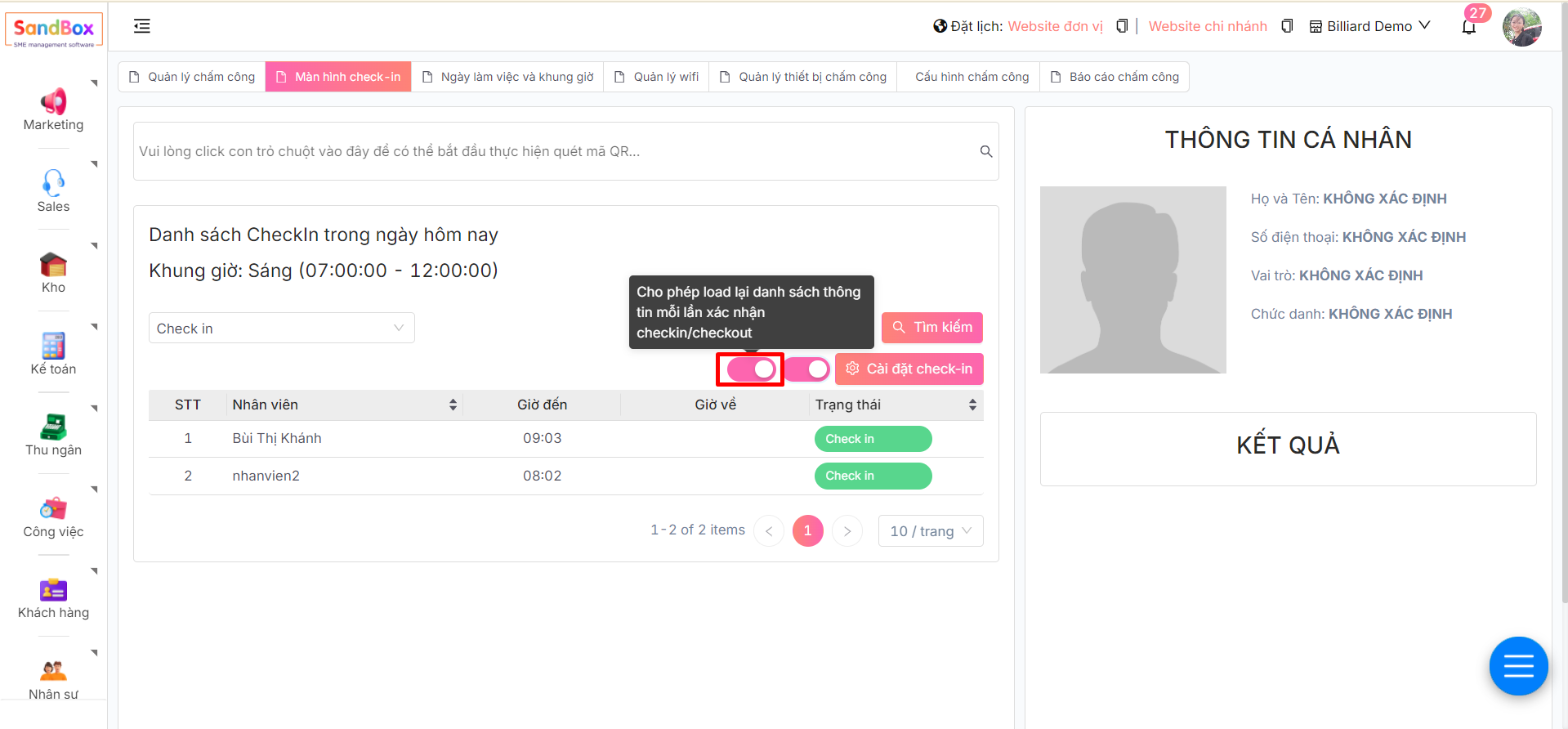
Task: Open the Kho warehouse icon
Action: 53,265
